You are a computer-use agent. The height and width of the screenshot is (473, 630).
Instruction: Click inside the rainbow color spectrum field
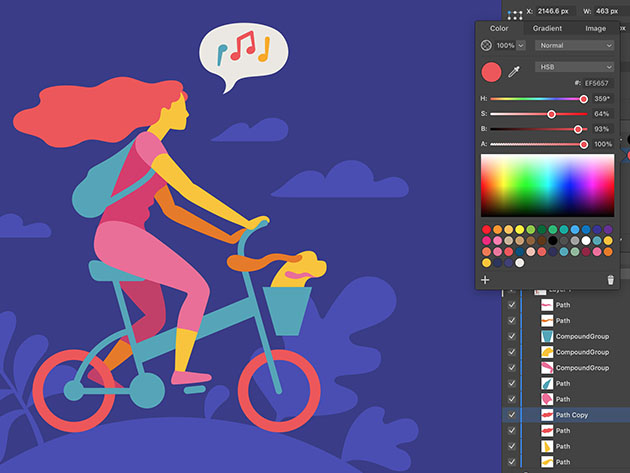(x=547, y=185)
